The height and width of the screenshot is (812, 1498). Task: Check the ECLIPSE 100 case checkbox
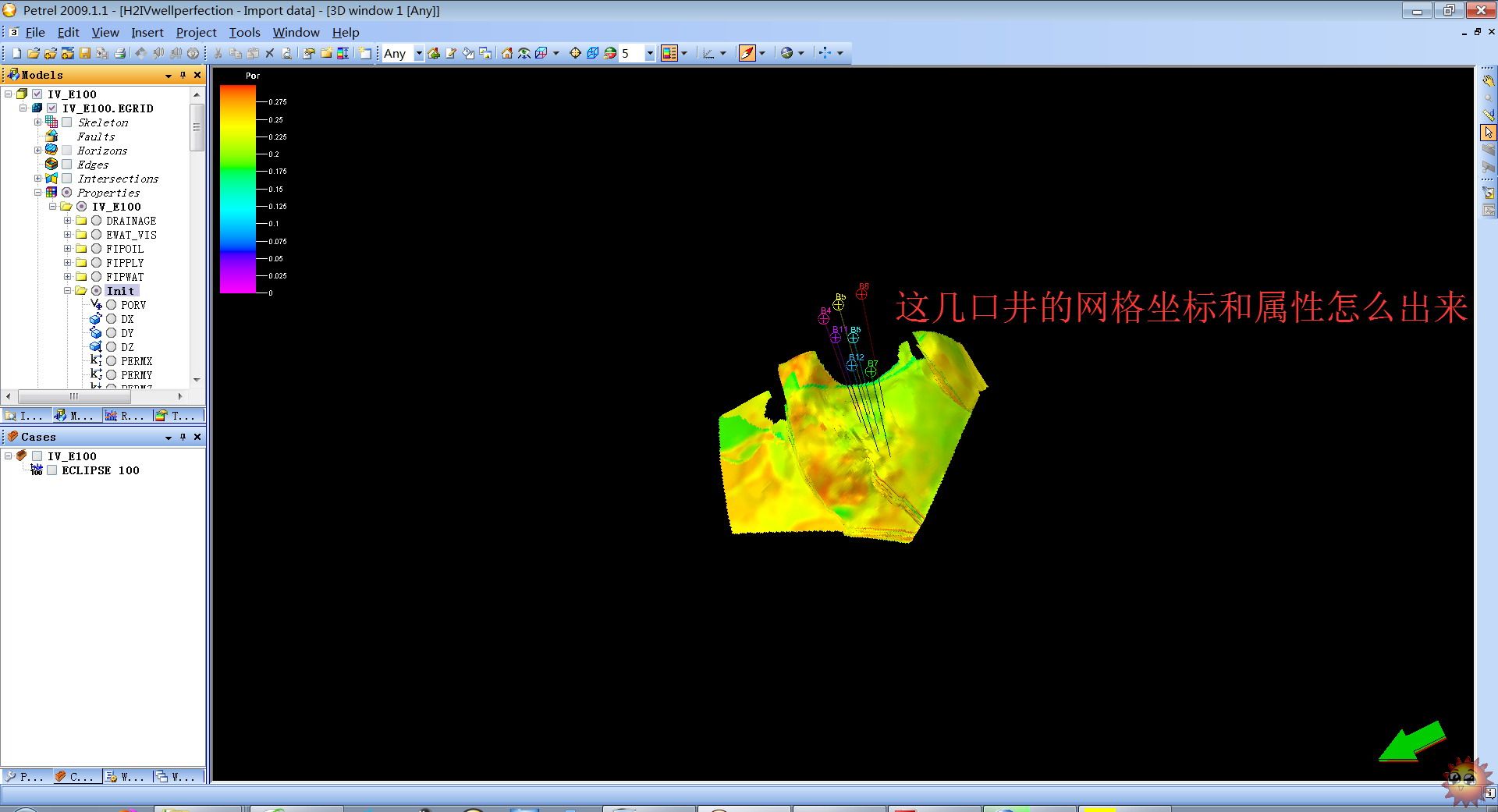[x=52, y=470]
